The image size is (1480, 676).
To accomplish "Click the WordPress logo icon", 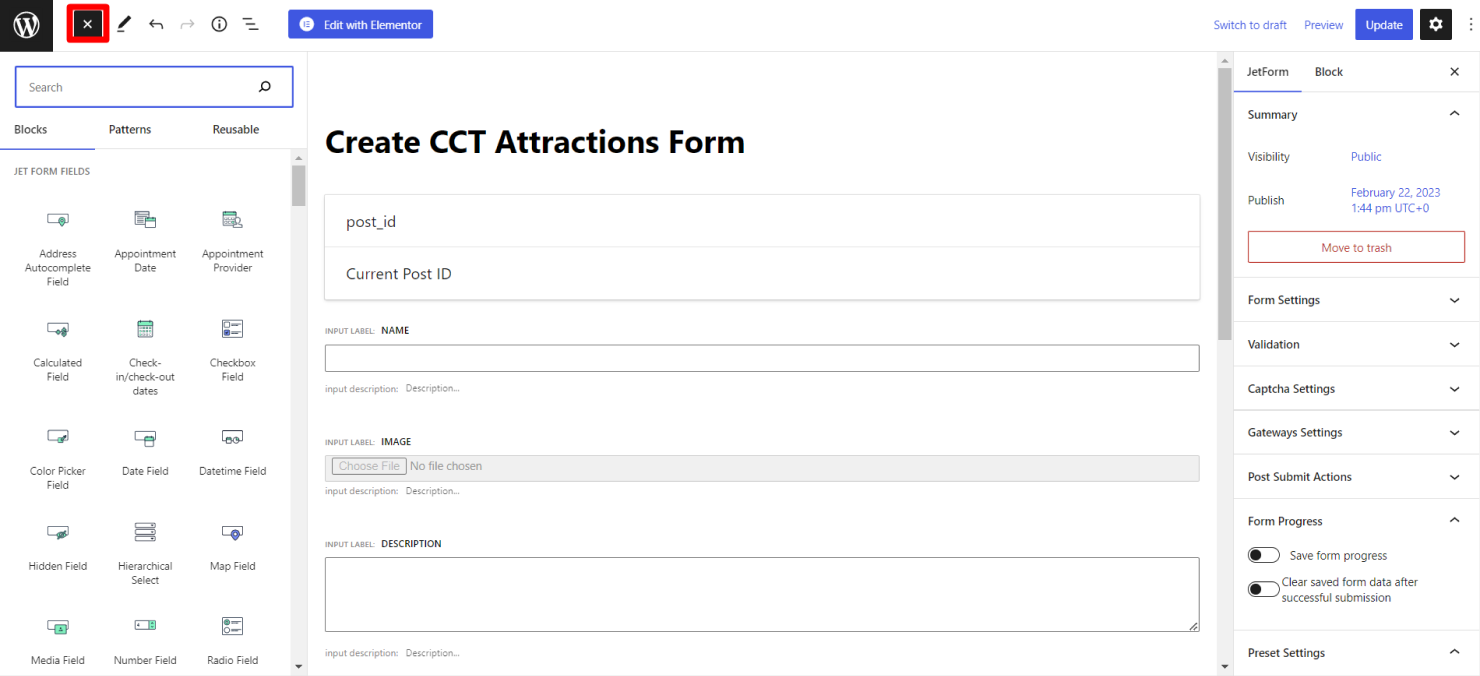I will [x=26, y=25].
